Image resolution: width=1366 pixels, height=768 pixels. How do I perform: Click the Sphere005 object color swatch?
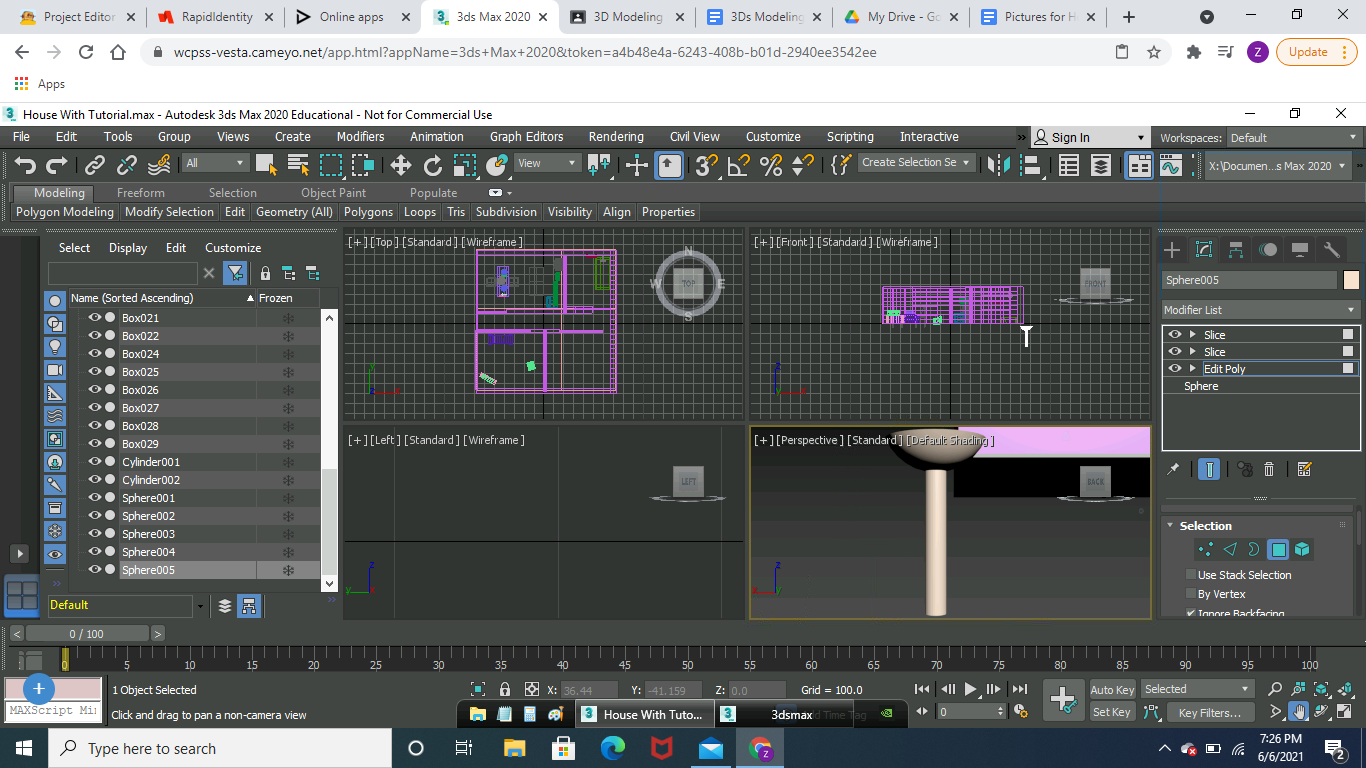tap(1352, 280)
